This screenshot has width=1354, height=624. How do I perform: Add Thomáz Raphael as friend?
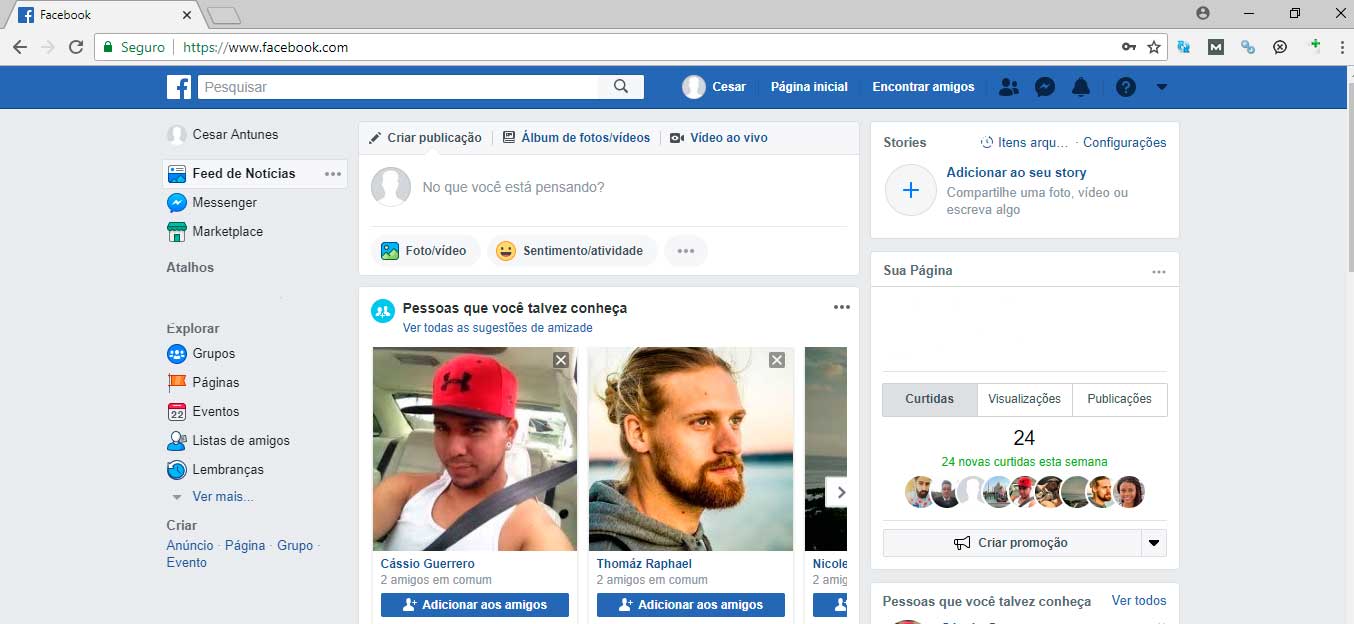pyautogui.click(x=691, y=605)
